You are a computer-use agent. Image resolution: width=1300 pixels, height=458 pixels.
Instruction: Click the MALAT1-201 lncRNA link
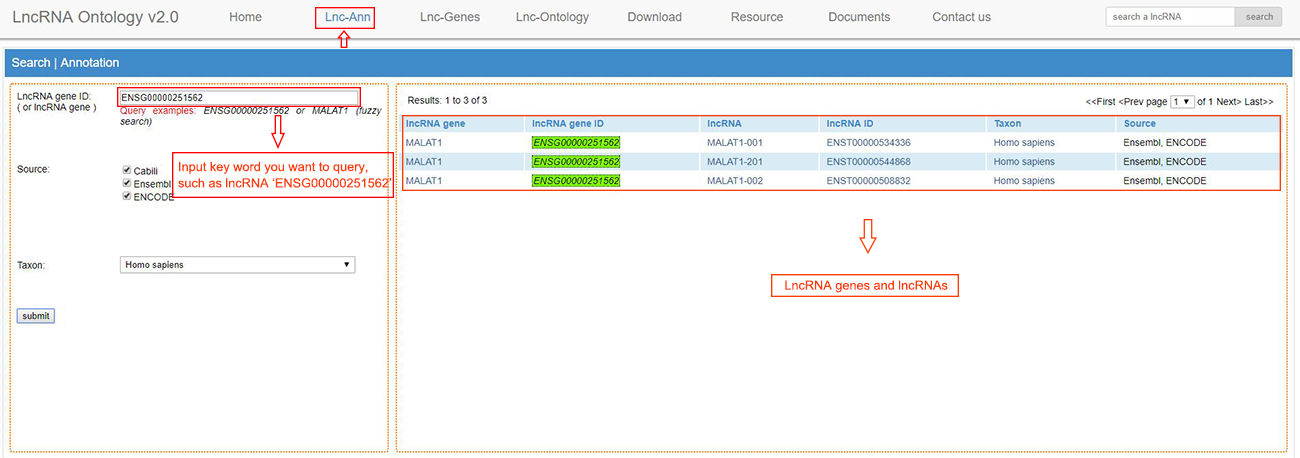(735, 162)
